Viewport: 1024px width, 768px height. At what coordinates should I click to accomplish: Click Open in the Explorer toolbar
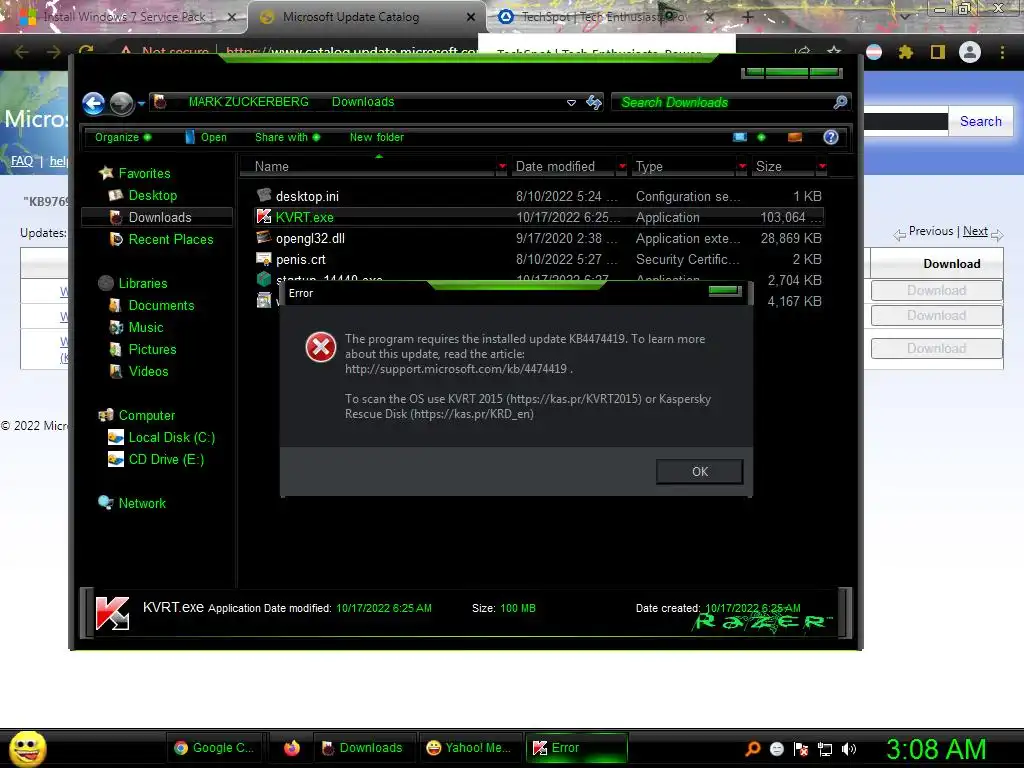click(x=206, y=137)
